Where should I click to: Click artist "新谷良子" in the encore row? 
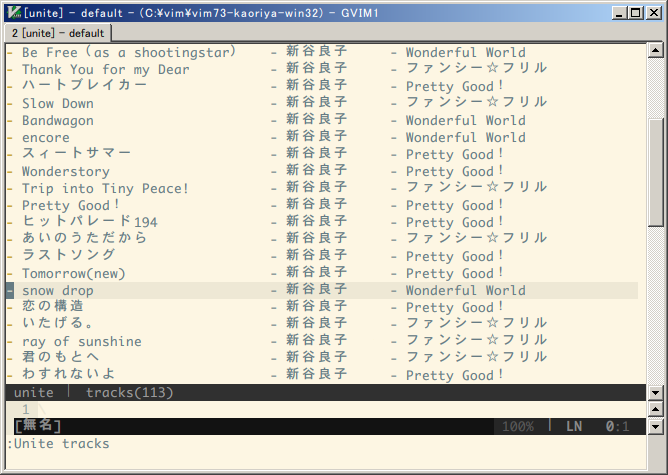pos(317,137)
